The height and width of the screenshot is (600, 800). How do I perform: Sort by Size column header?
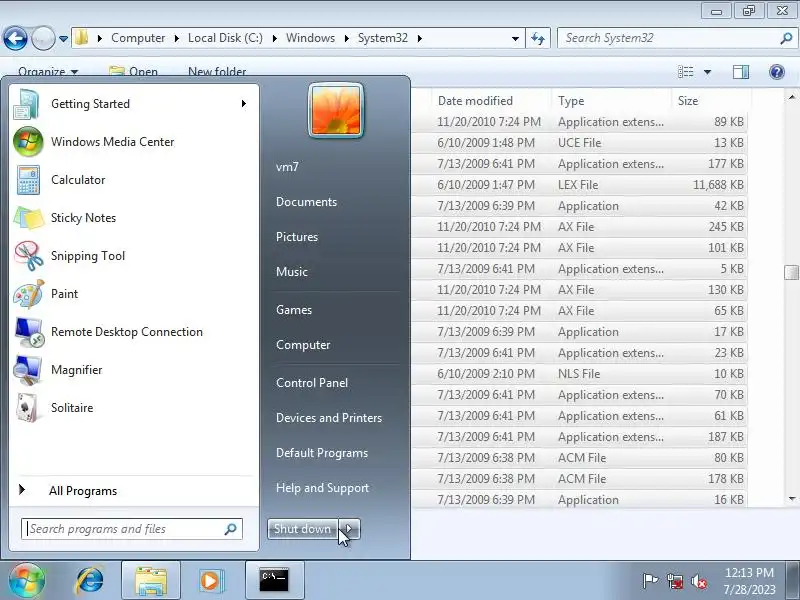pyautogui.click(x=711, y=101)
